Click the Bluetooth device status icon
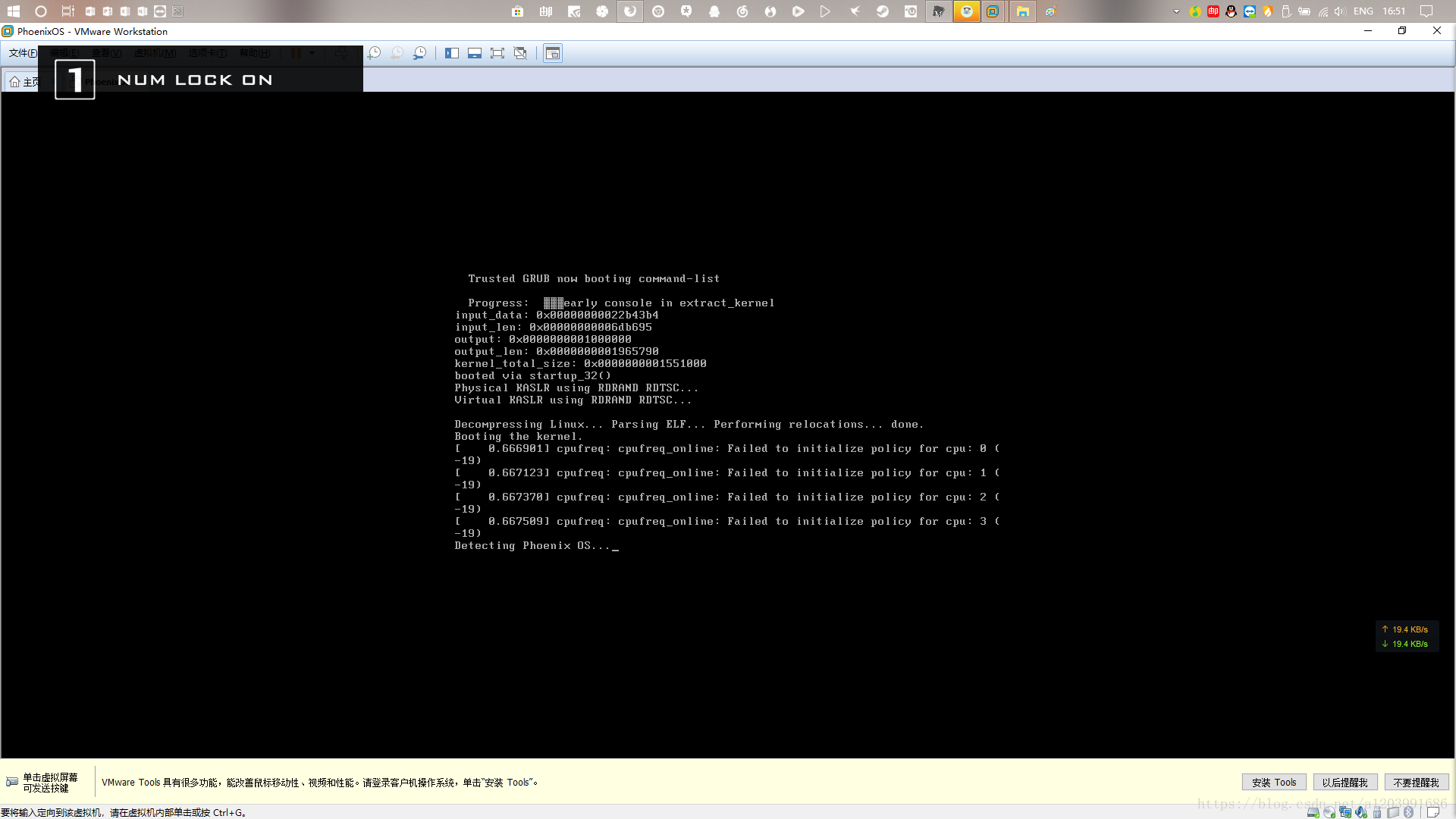Screen dimensions: 1456x819 tap(1408, 812)
